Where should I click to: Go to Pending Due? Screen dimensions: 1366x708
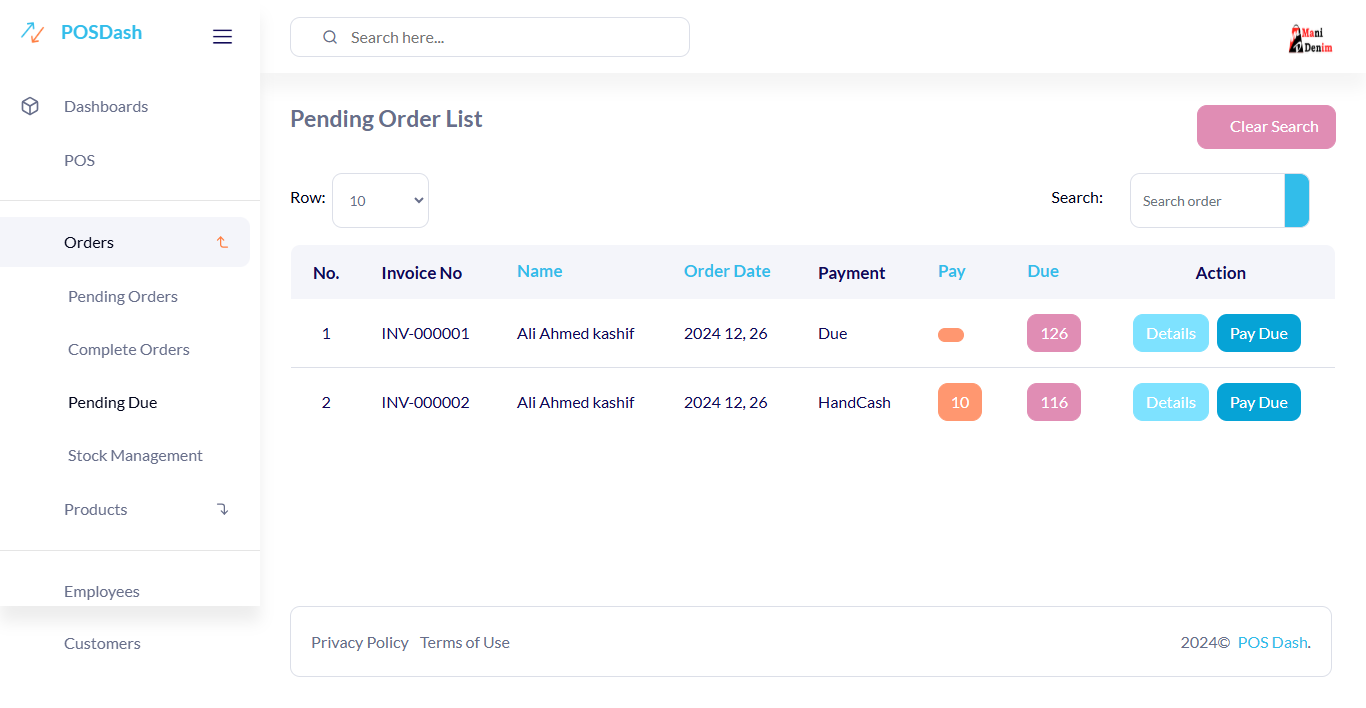tap(113, 402)
